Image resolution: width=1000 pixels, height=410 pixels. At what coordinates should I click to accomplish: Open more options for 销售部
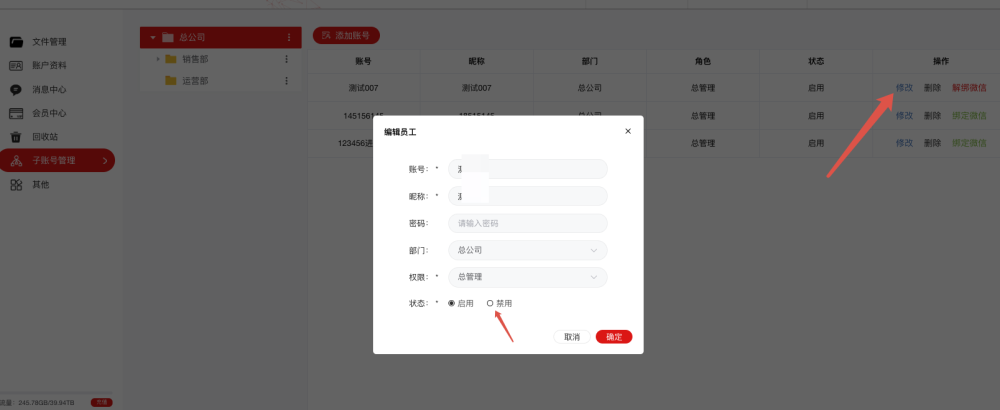coord(286,59)
